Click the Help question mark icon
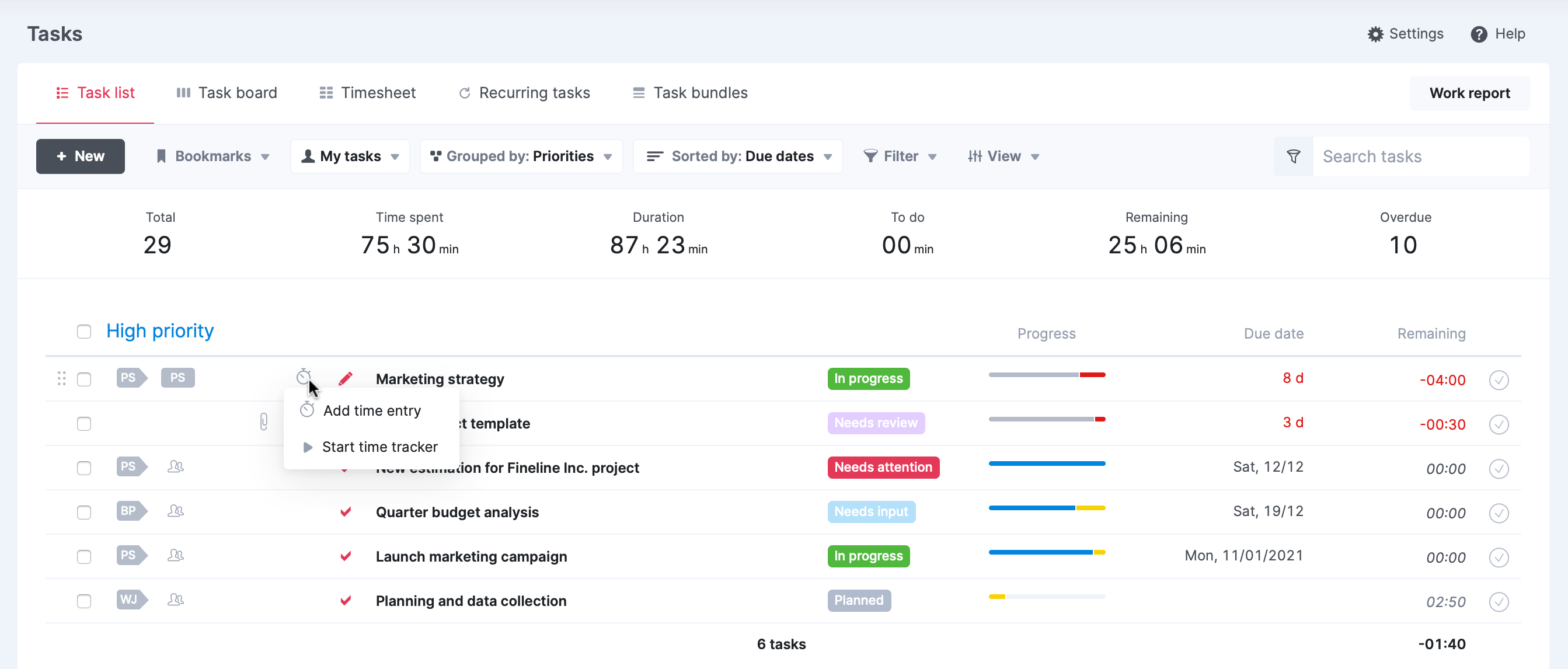The width and height of the screenshot is (1568, 669). 1479,34
